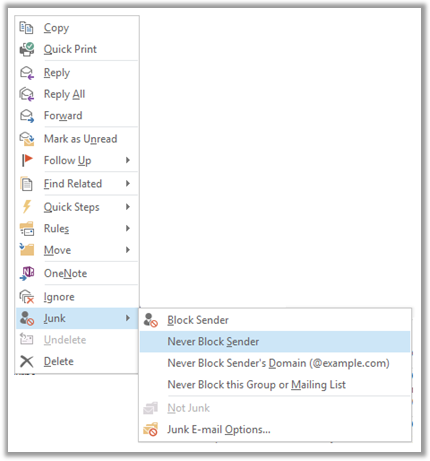This screenshot has height=461, width=430.
Task: Click the Delete X icon
Action: pyautogui.click(x=27, y=361)
